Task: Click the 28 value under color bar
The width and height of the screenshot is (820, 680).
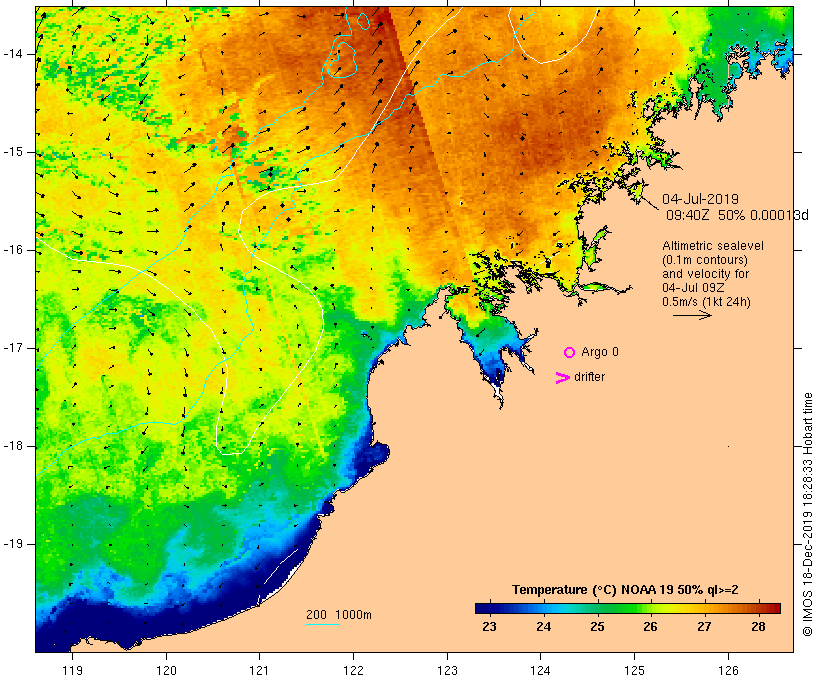Action: click(x=758, y=627)
